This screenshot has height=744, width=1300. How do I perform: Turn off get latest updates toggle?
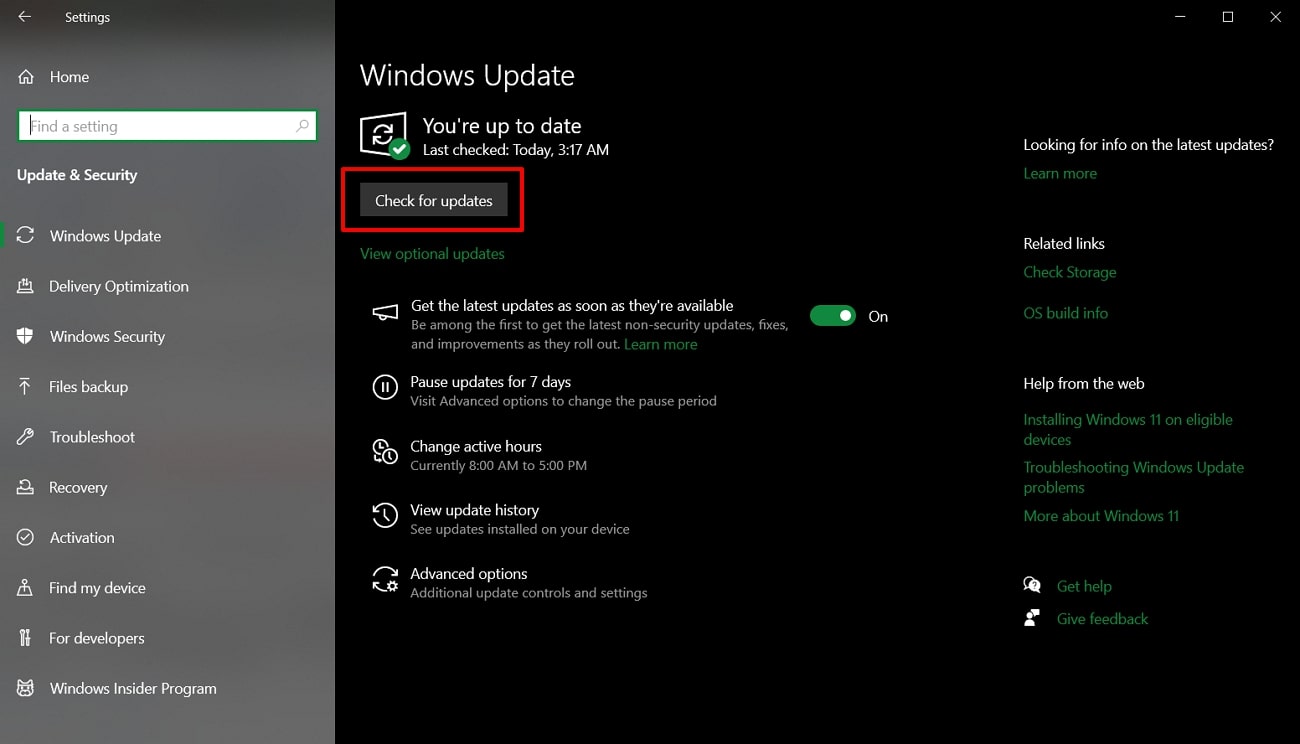click(833, 316)
